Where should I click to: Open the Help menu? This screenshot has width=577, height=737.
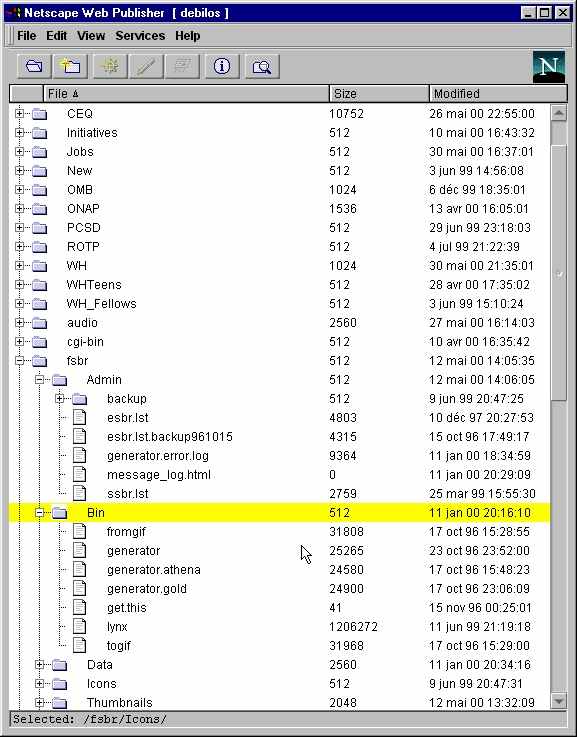point(187,36)
